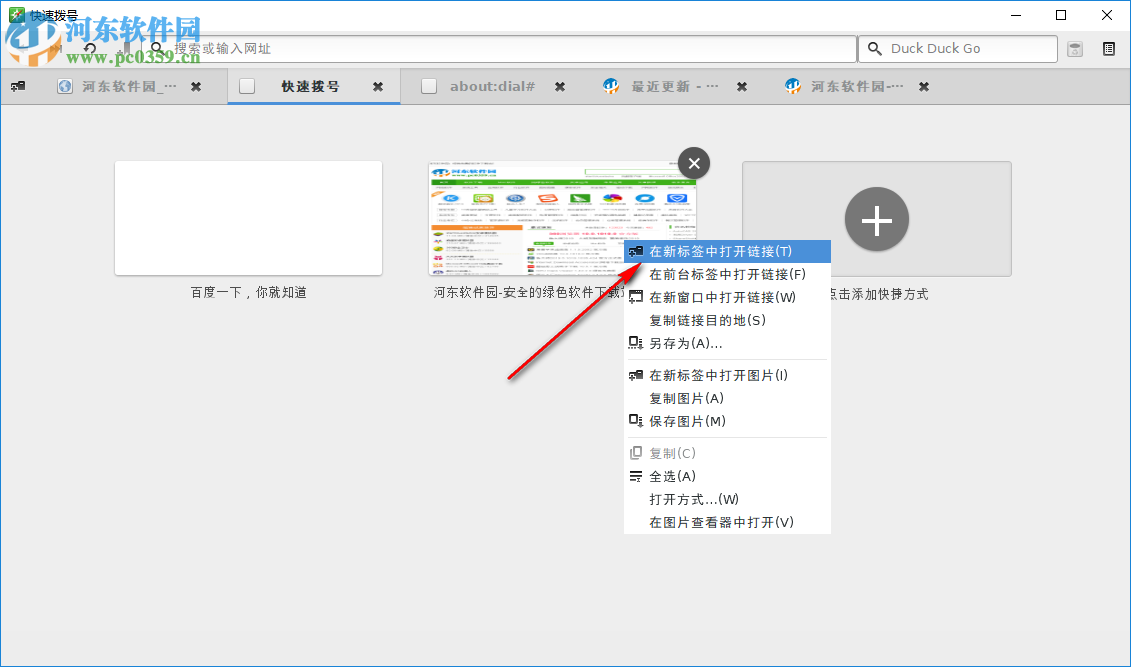The image size is (1131, 667).
Task: Click the panel toggle icon left of the tabs
Action: 17,86
